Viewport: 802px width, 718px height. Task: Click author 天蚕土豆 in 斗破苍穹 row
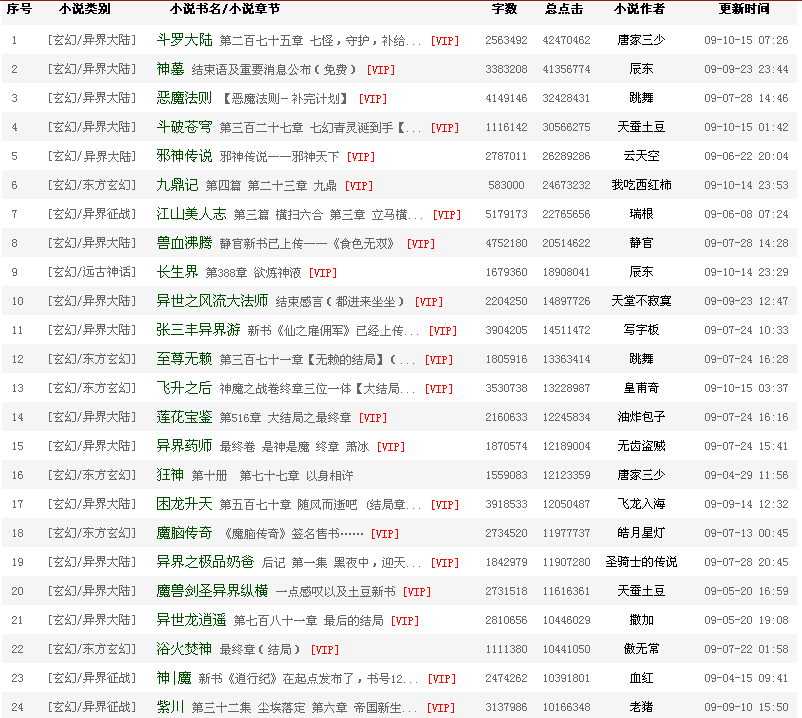641,127
